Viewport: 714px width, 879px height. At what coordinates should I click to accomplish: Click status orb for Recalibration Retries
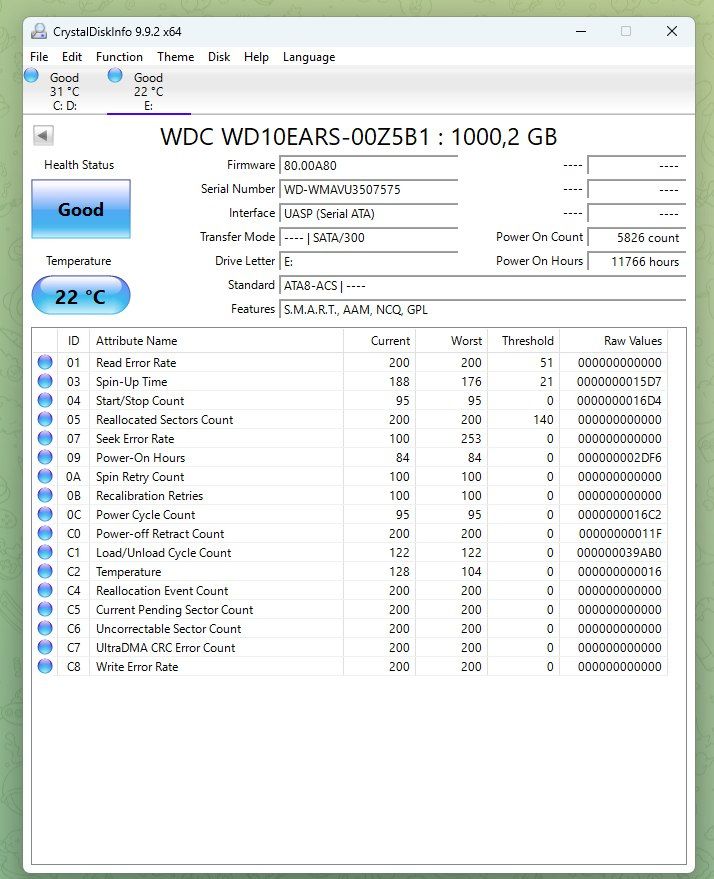point(45,496)
